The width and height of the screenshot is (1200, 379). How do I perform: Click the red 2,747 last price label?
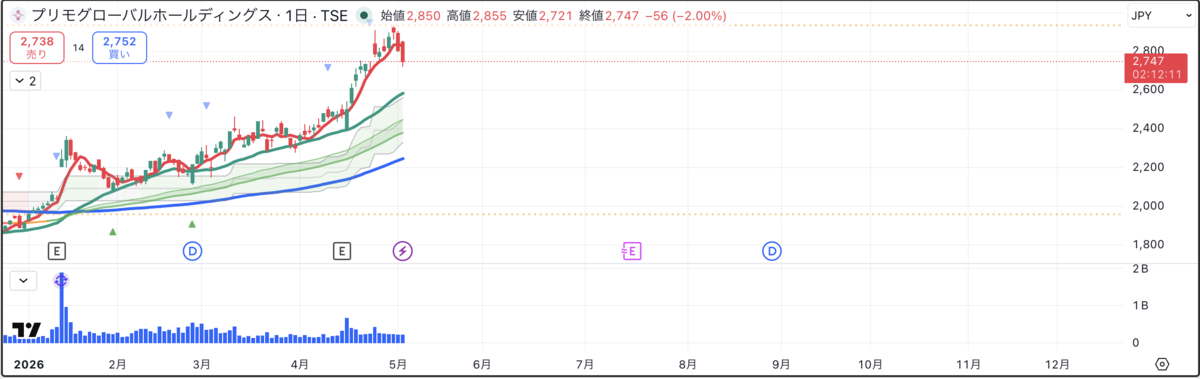coord(1159,67)
